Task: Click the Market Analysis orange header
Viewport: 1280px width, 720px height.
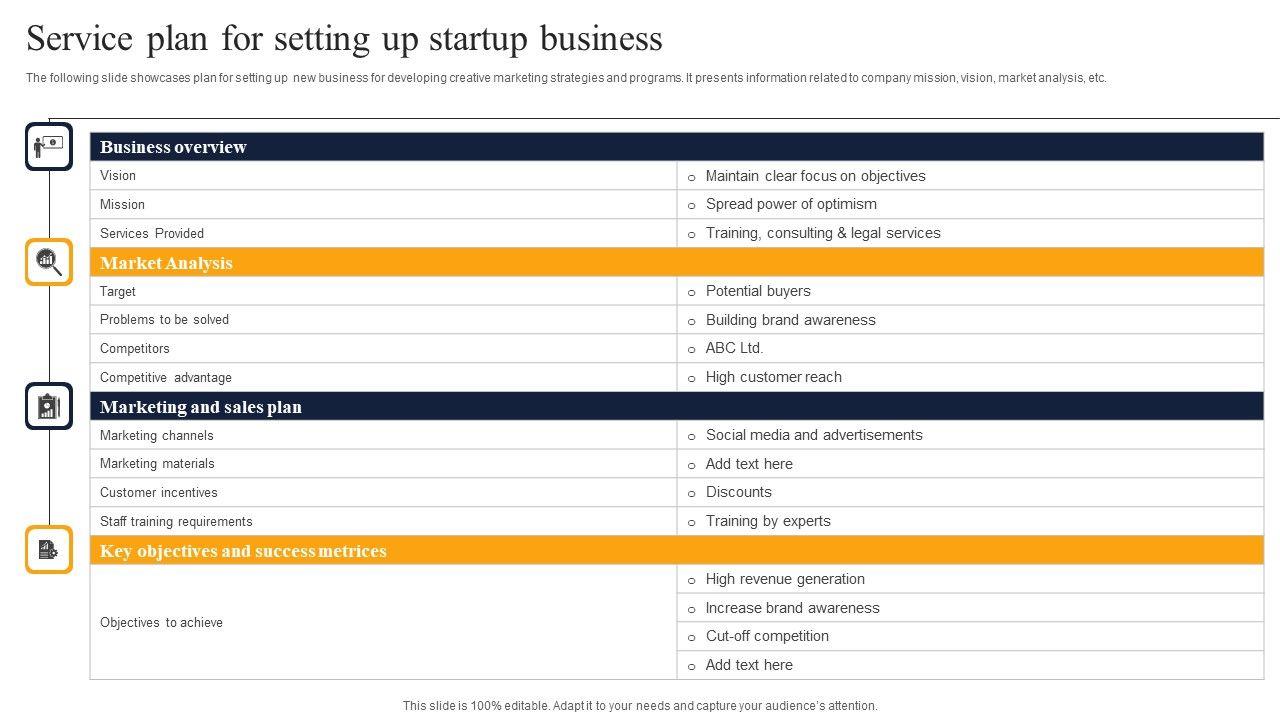Action: pyautogui.click(x=676, y=263)
